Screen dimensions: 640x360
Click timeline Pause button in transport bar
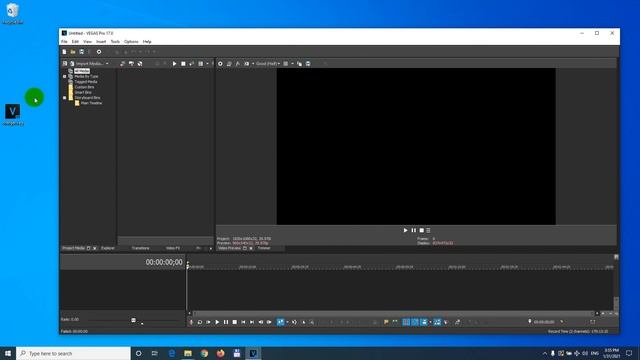coord(226,322)
